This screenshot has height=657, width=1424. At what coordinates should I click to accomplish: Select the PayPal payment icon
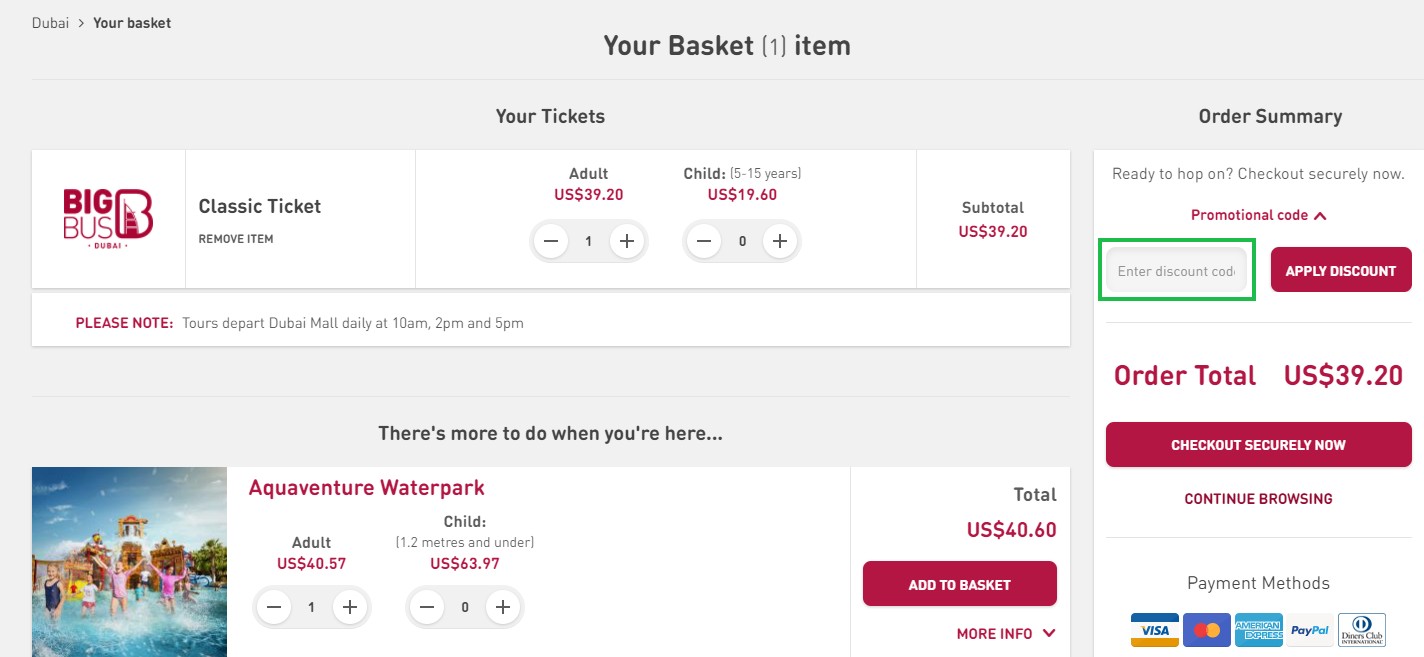1310,630
